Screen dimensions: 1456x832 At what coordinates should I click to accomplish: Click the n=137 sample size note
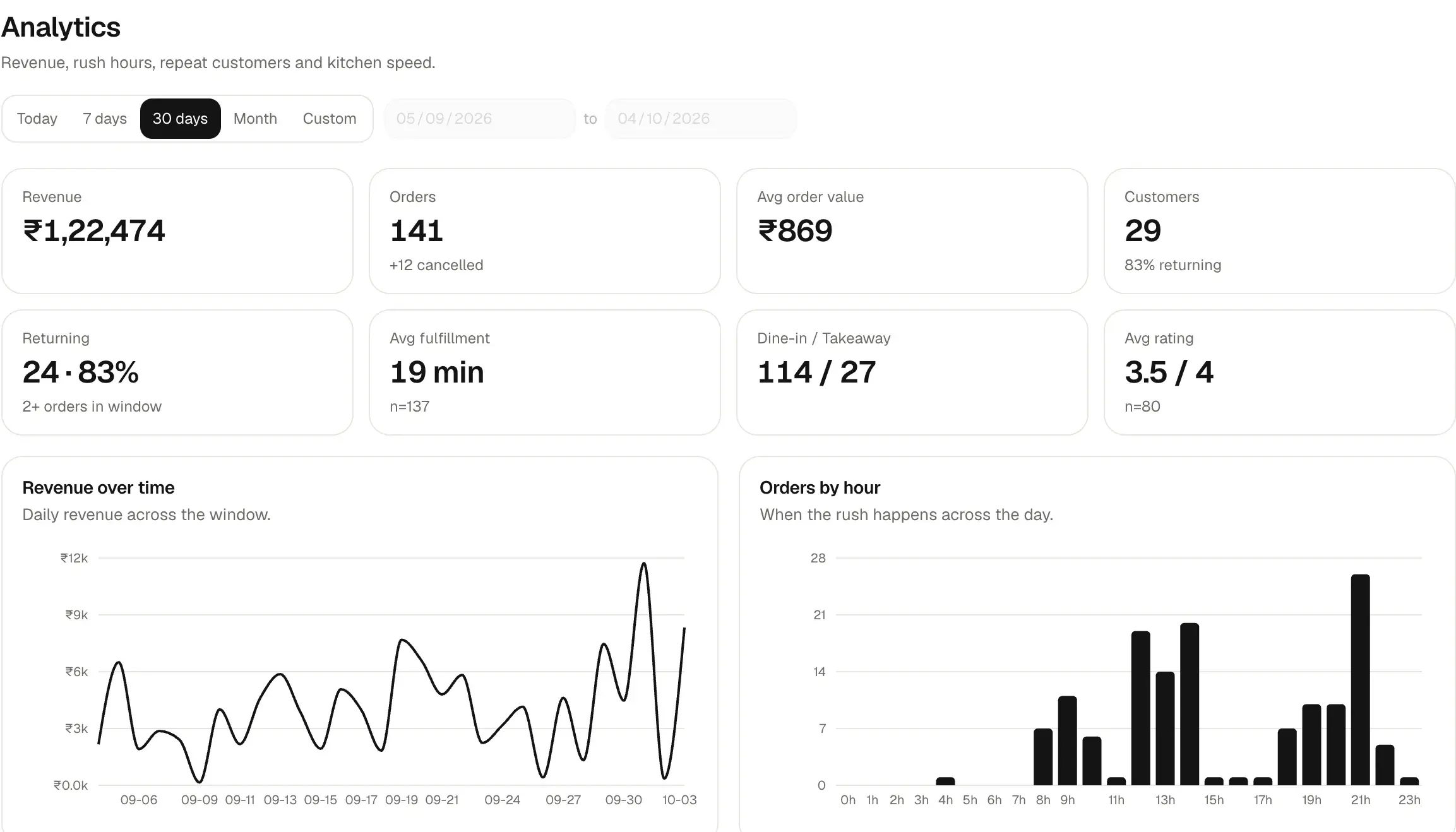pyautogui.click(x=410, y=407)
